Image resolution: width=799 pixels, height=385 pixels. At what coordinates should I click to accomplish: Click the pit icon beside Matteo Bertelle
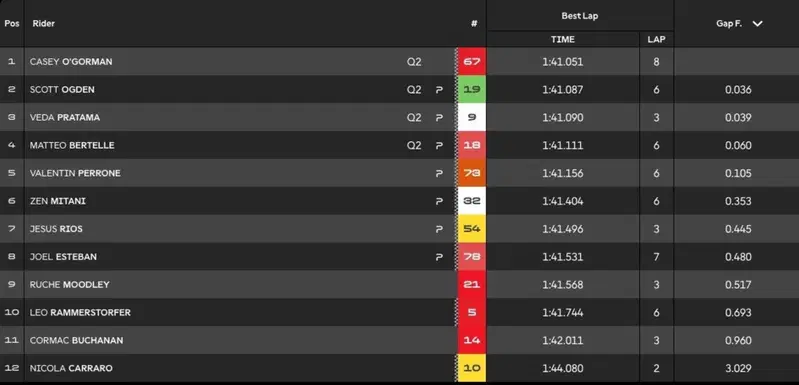(439, 146)
